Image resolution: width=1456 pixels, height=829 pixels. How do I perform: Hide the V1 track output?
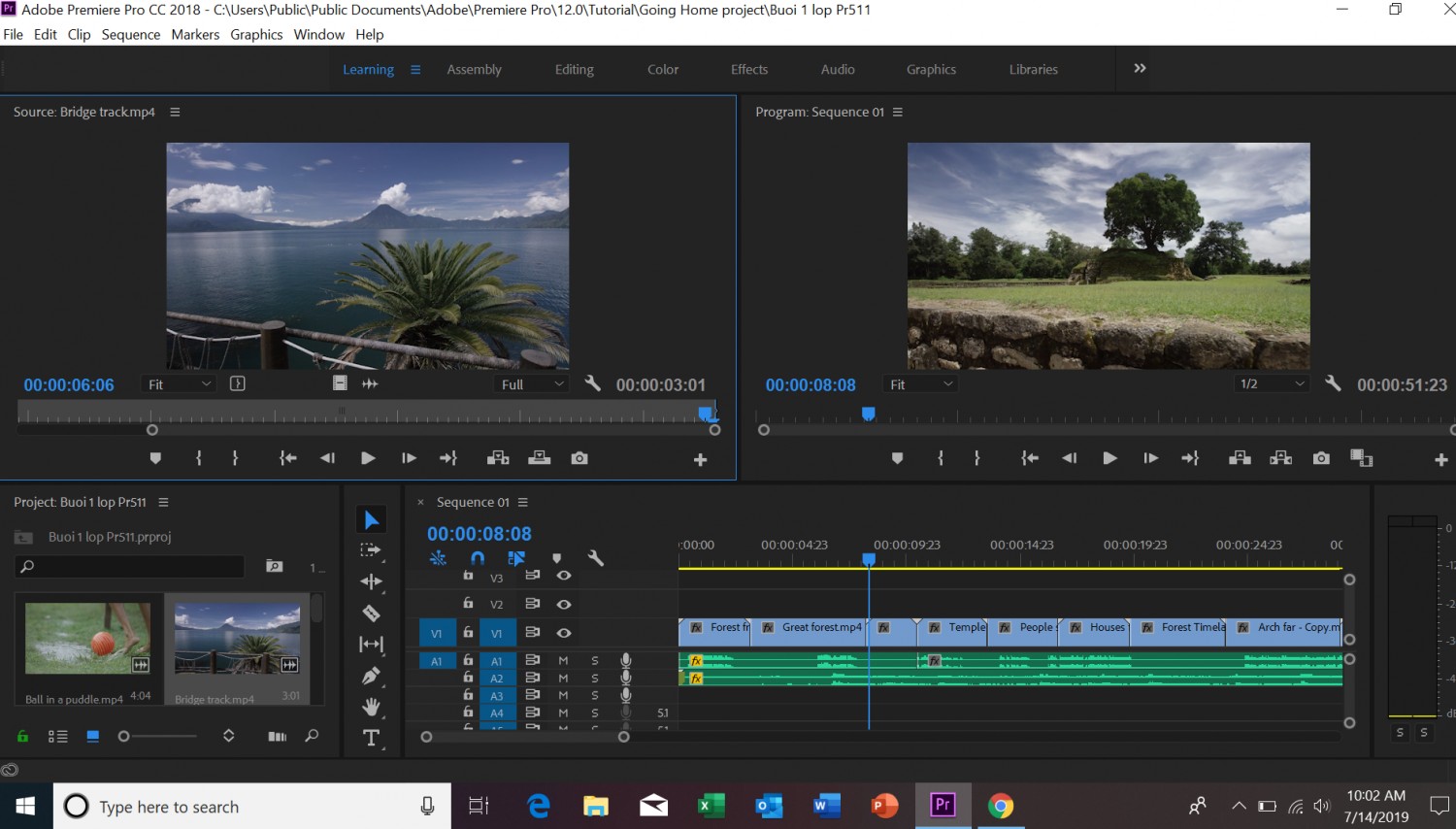(x=564, y=633)
